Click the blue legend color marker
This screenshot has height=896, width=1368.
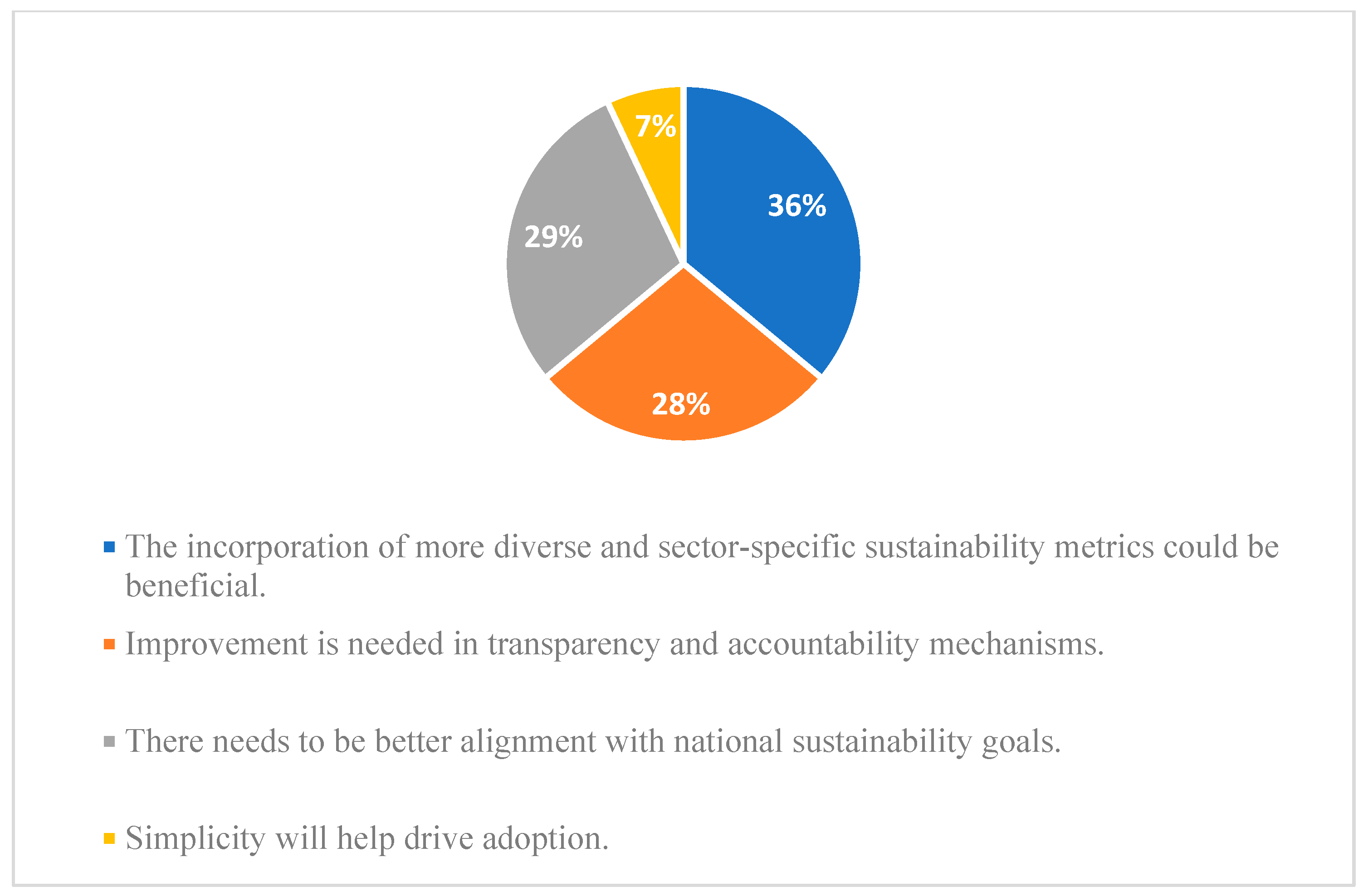(x=109, y=546)
